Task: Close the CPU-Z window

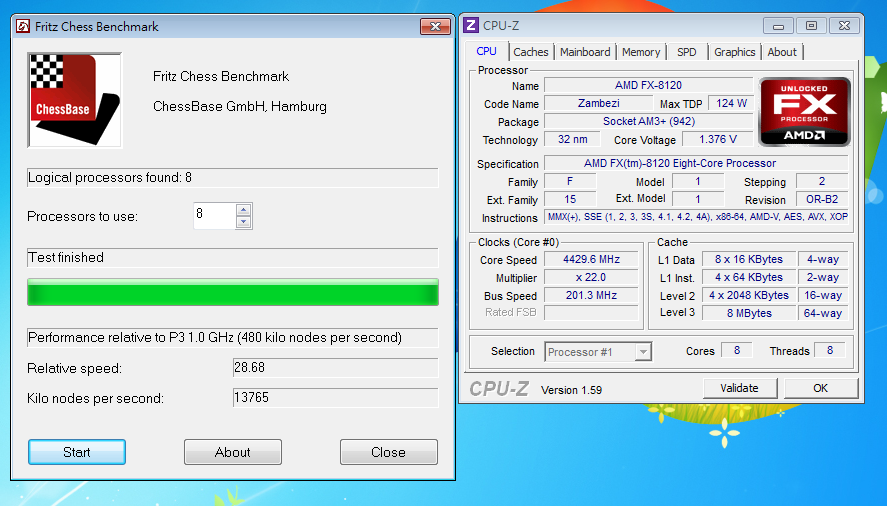Action: point(844,26)
